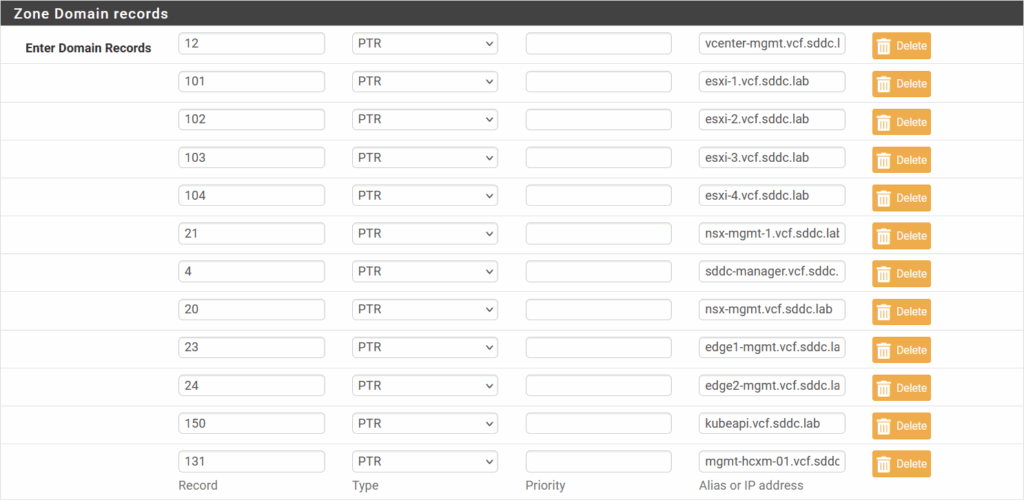Select the nsx-mgmt.vcf.sddc.lab alias field
The height and width of the screenshot is (500, 1024).
772,309
